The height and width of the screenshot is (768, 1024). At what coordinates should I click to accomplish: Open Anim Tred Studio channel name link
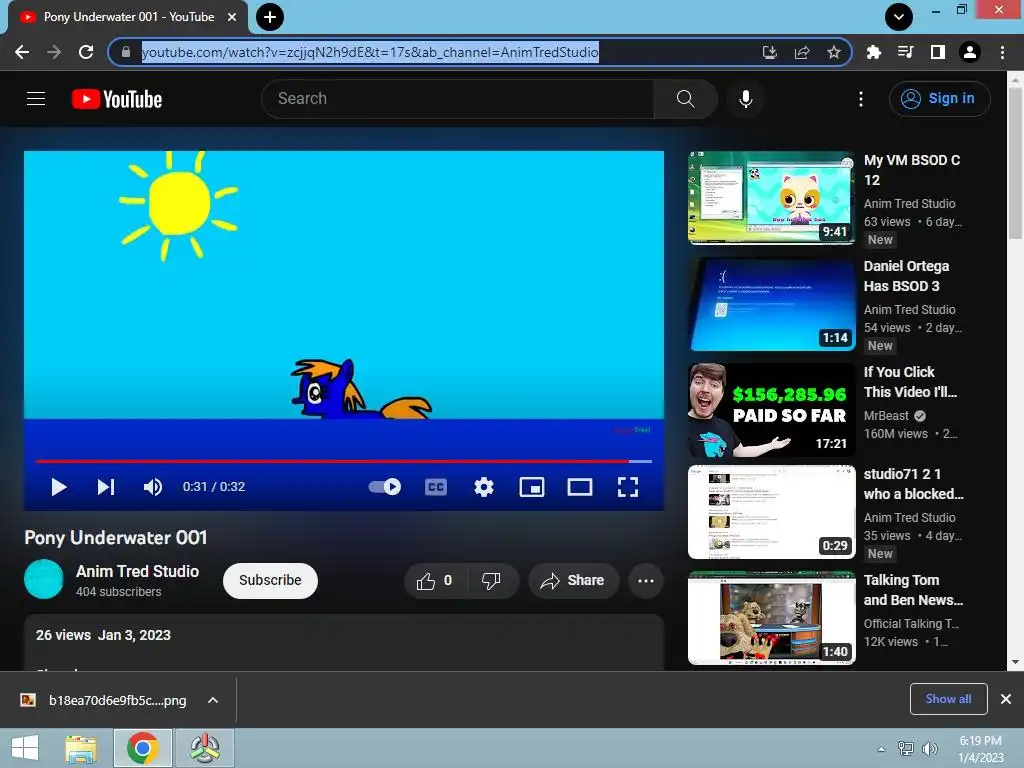(137, 571)
